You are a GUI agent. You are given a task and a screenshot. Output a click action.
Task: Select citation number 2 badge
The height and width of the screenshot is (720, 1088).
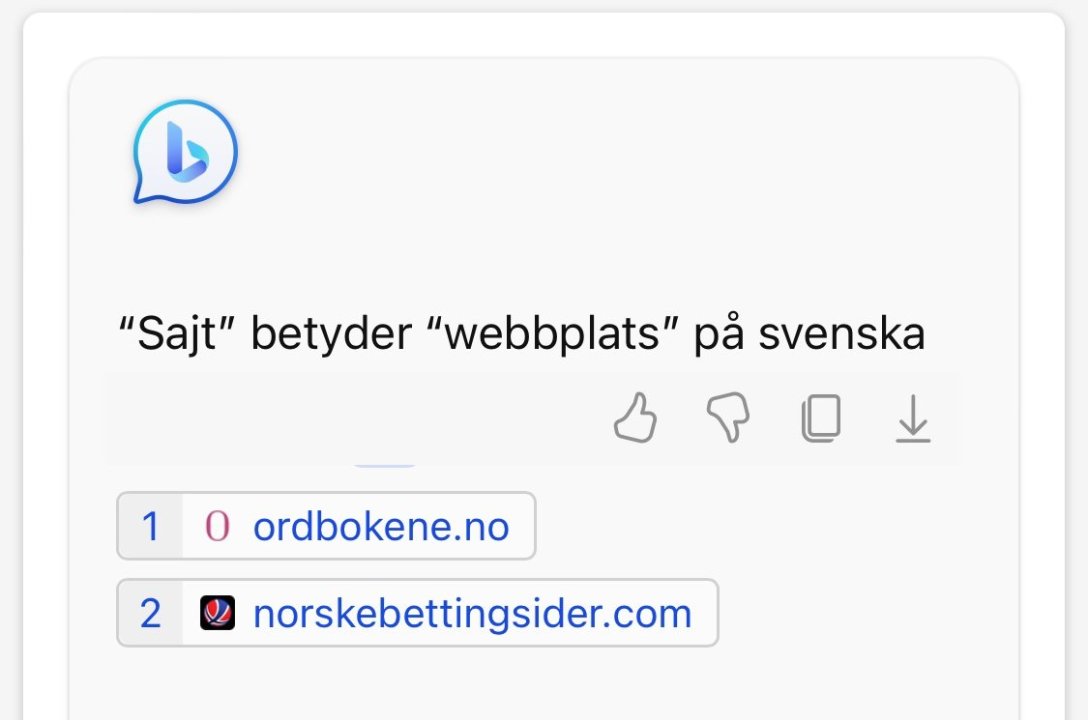(150, 613)
